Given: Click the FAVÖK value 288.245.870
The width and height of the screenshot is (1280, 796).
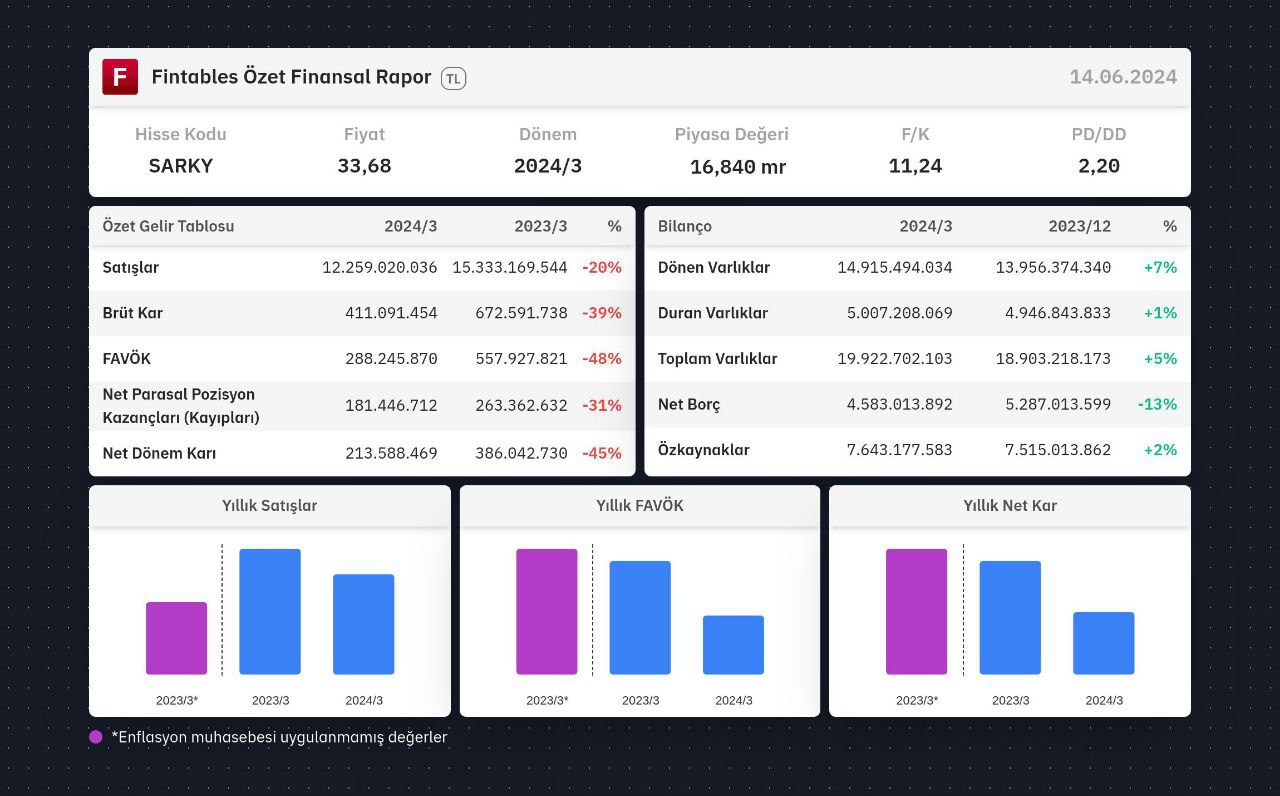Looking at the screenshot, I should click(x=391, y=358).
